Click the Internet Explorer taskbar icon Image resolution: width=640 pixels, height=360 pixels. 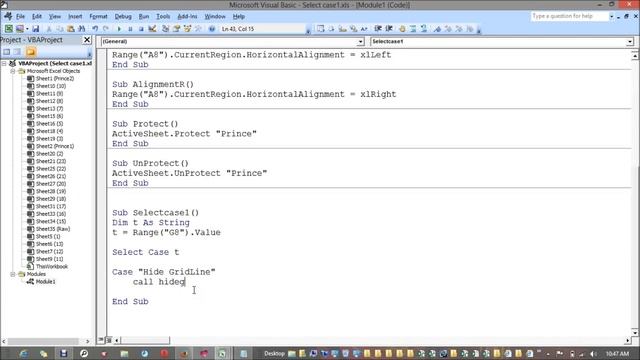tap(23, 353)
